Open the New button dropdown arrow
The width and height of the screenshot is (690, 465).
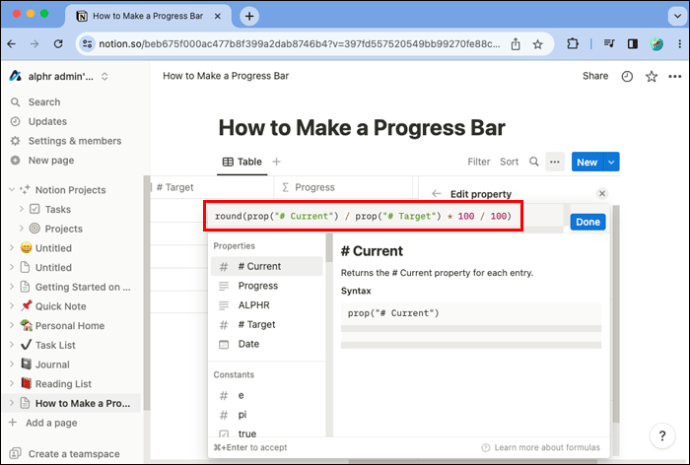611,162
